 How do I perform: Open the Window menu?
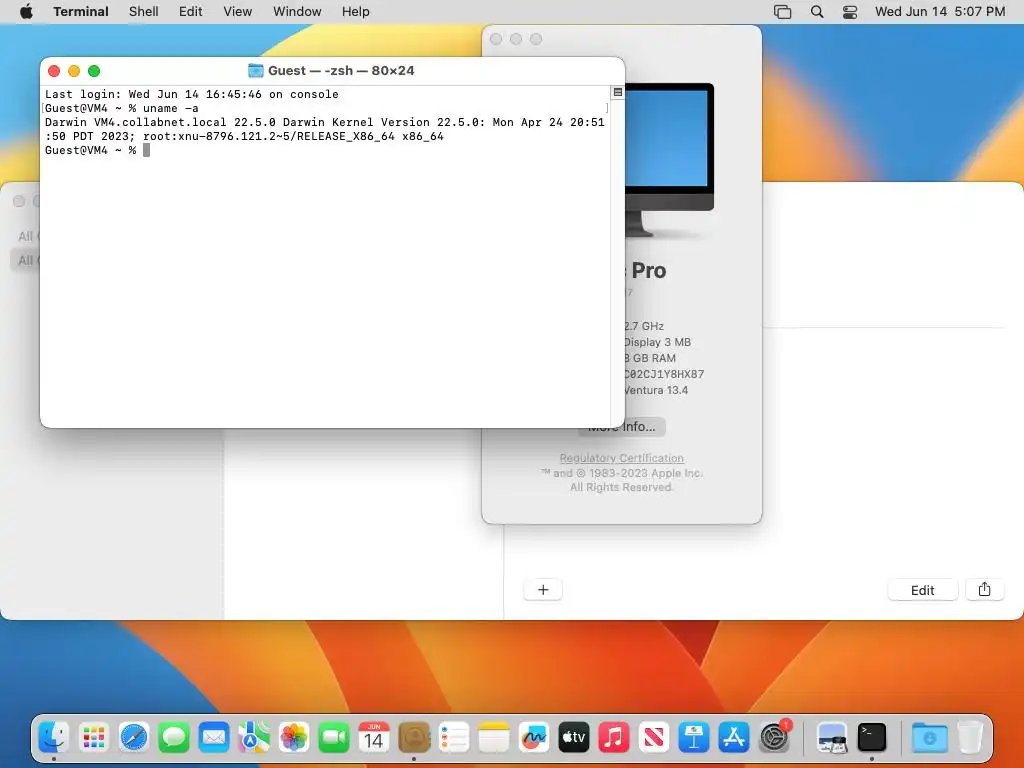click(297, 12)
